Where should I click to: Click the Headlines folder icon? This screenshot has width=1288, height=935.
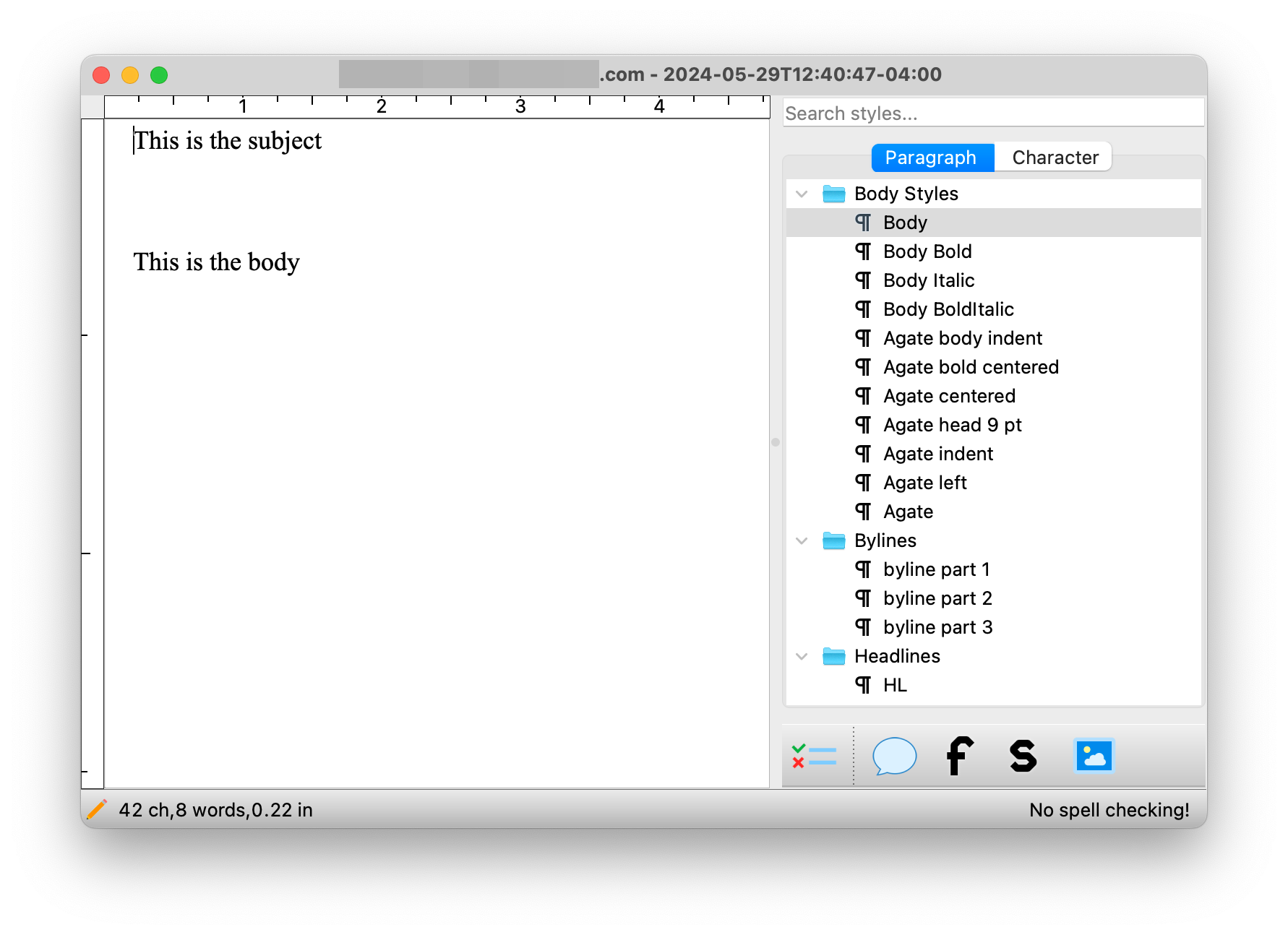click(x=833, y=656)
